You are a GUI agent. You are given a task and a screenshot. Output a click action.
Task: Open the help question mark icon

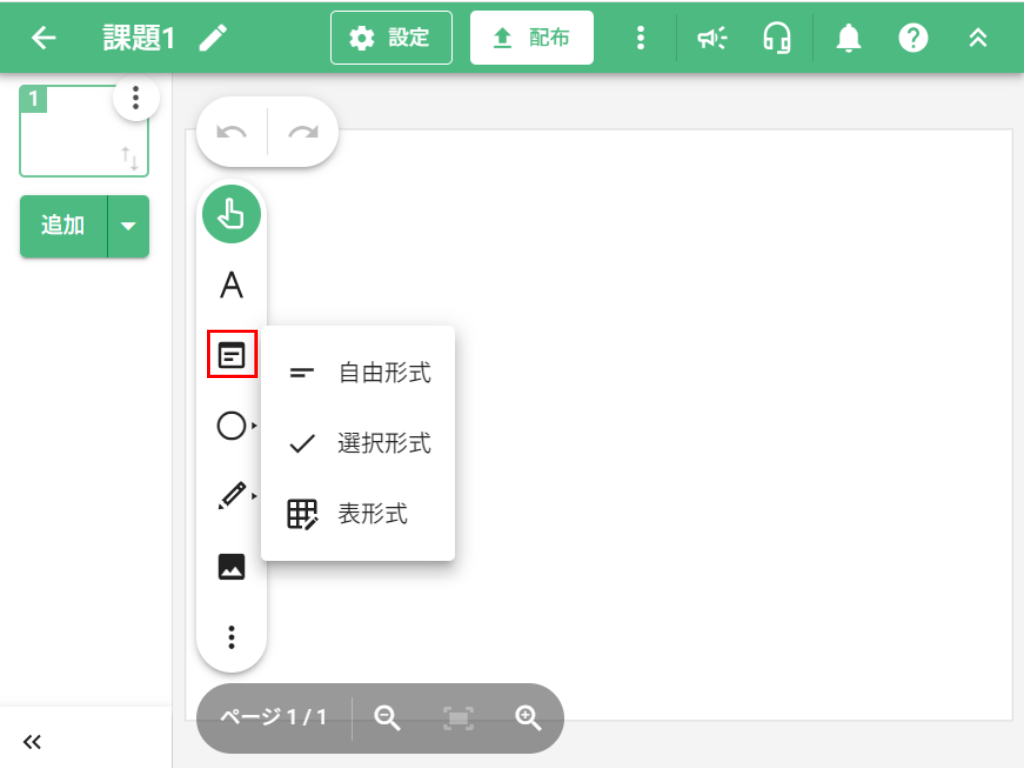click(x=913, y=38)
